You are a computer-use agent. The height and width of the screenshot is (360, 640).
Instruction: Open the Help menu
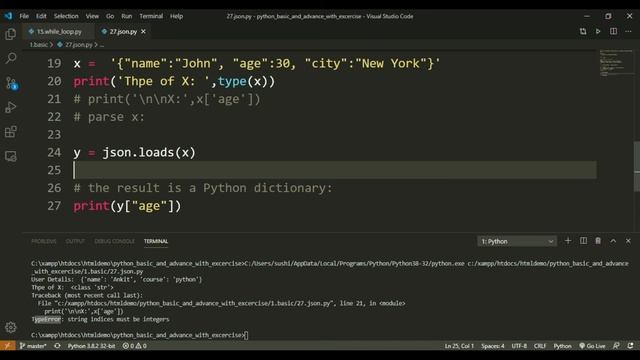click(176, 16)
